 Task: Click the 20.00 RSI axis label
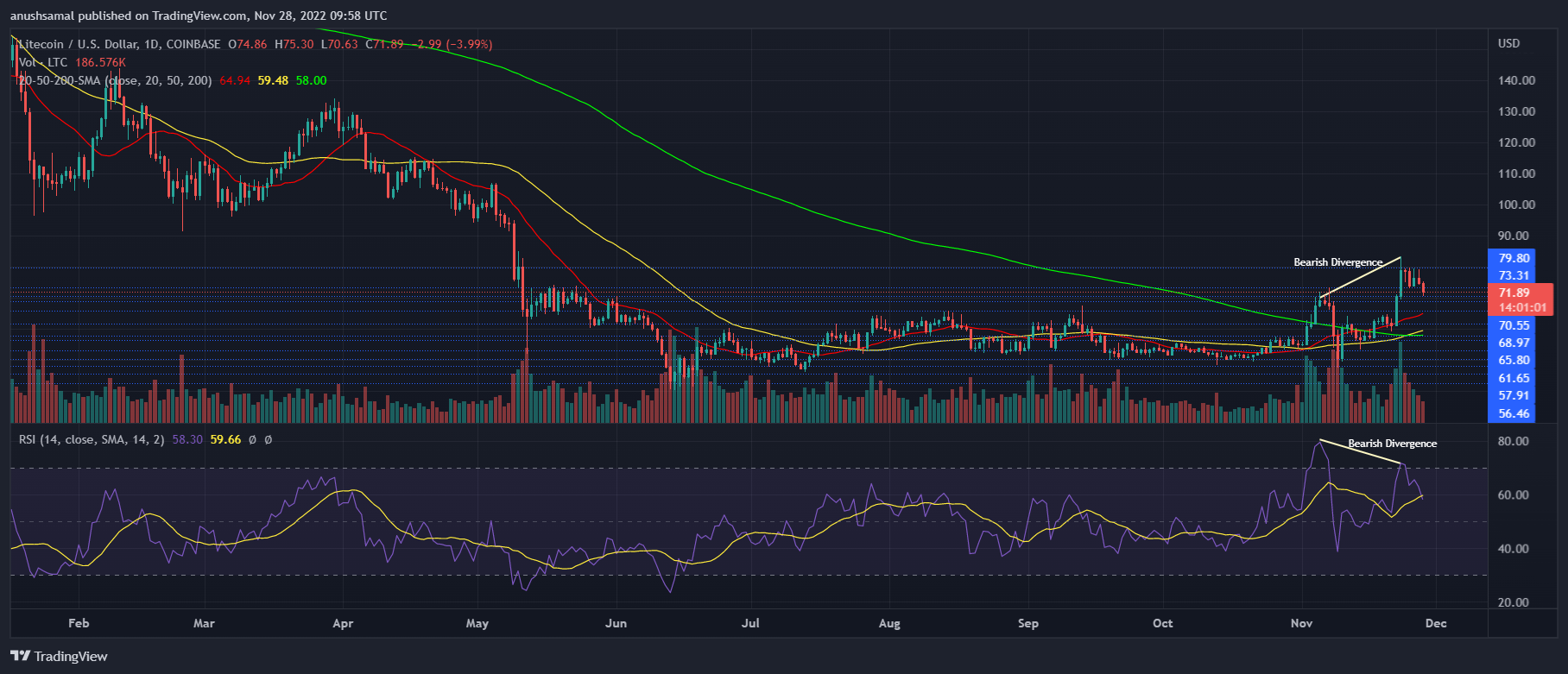[x=1514, y=602]
